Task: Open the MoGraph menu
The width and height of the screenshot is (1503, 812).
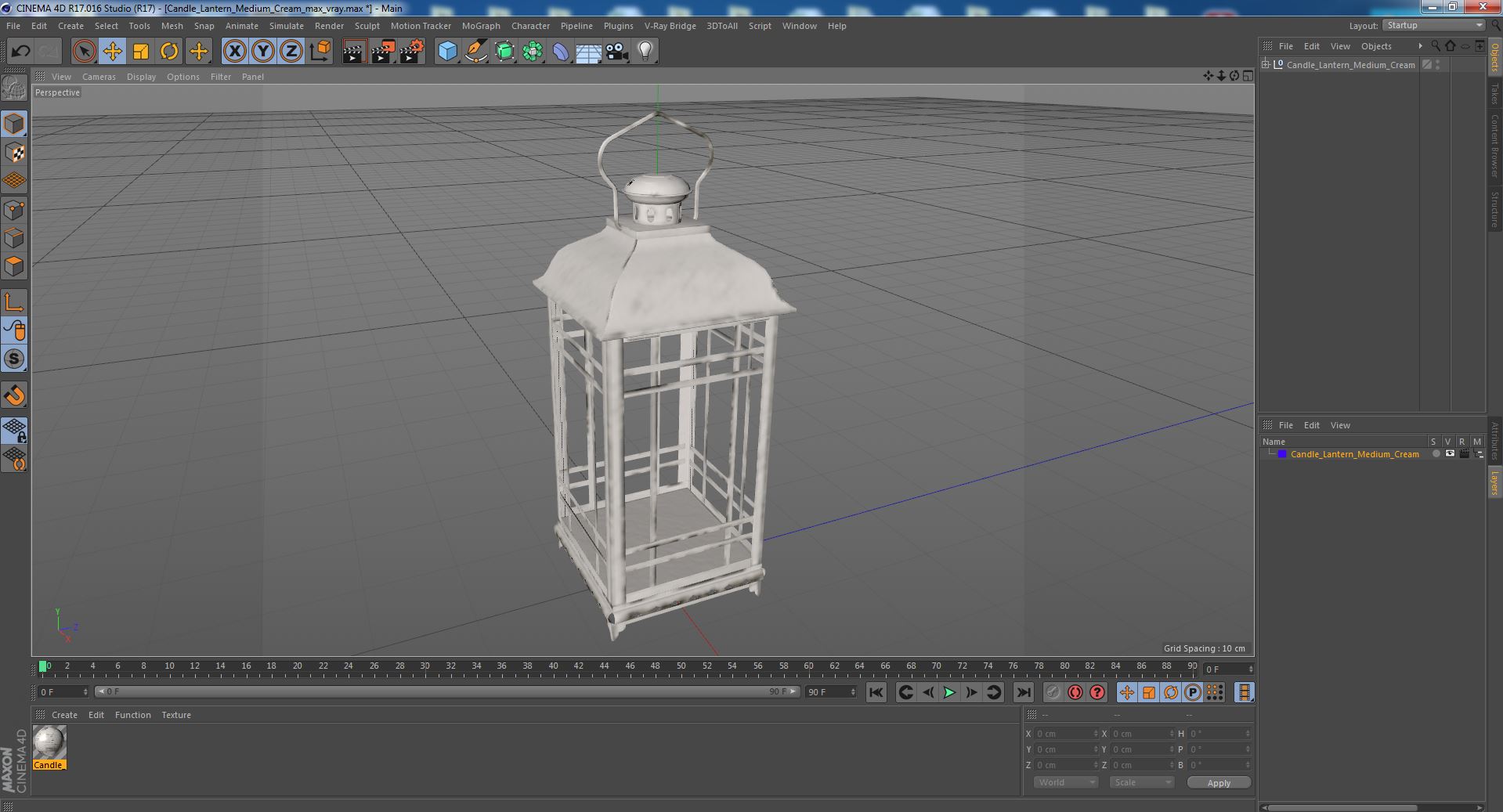Action: [x=481, y=26]
